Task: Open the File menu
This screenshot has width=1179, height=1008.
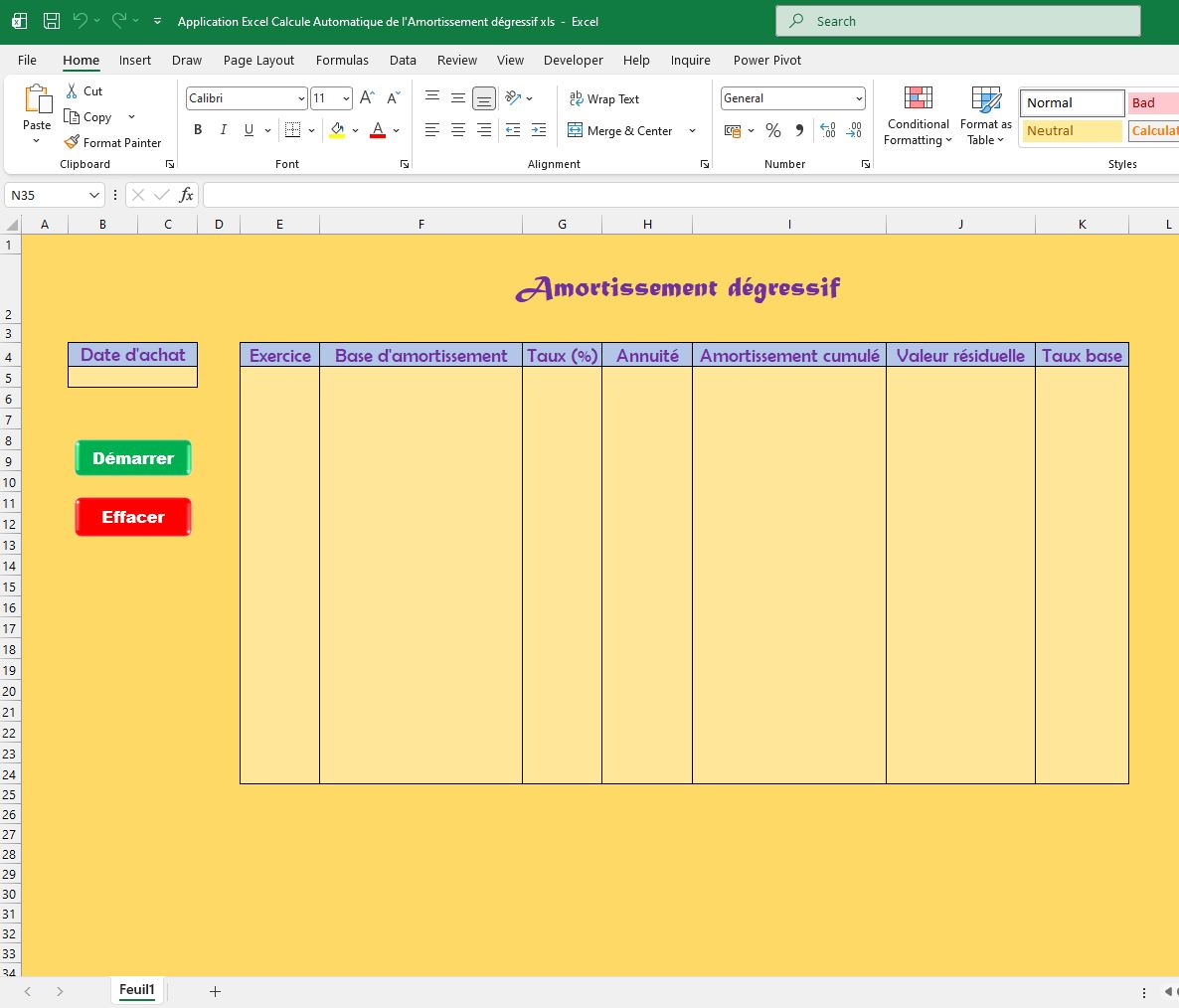Action: click(27, 60)
